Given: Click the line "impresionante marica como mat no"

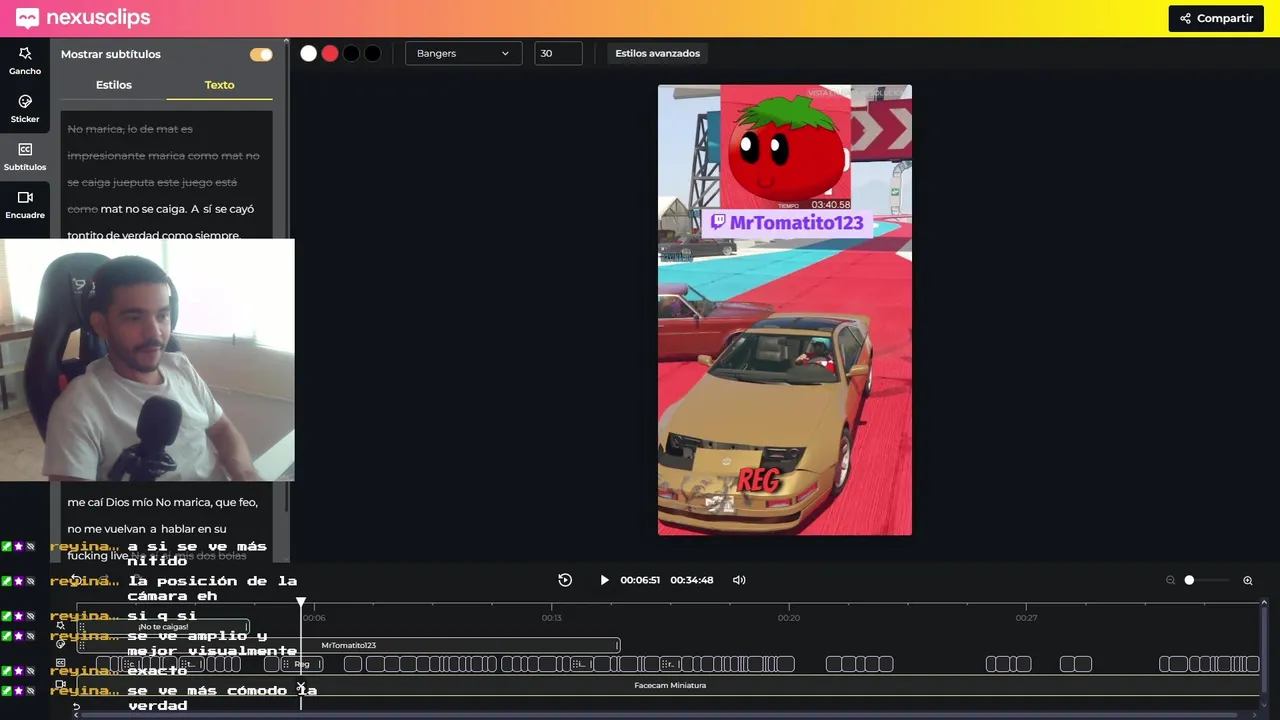Looking at the screenshot, I should (x=163, y=156).
